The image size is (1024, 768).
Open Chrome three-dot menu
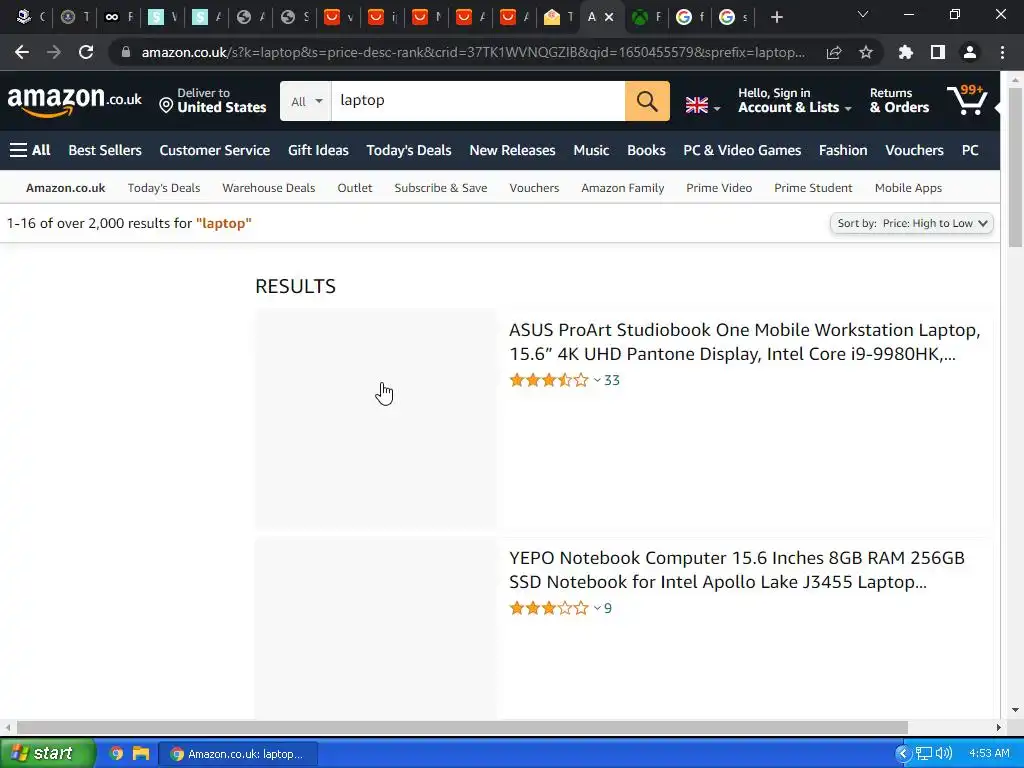[1002, 52]
